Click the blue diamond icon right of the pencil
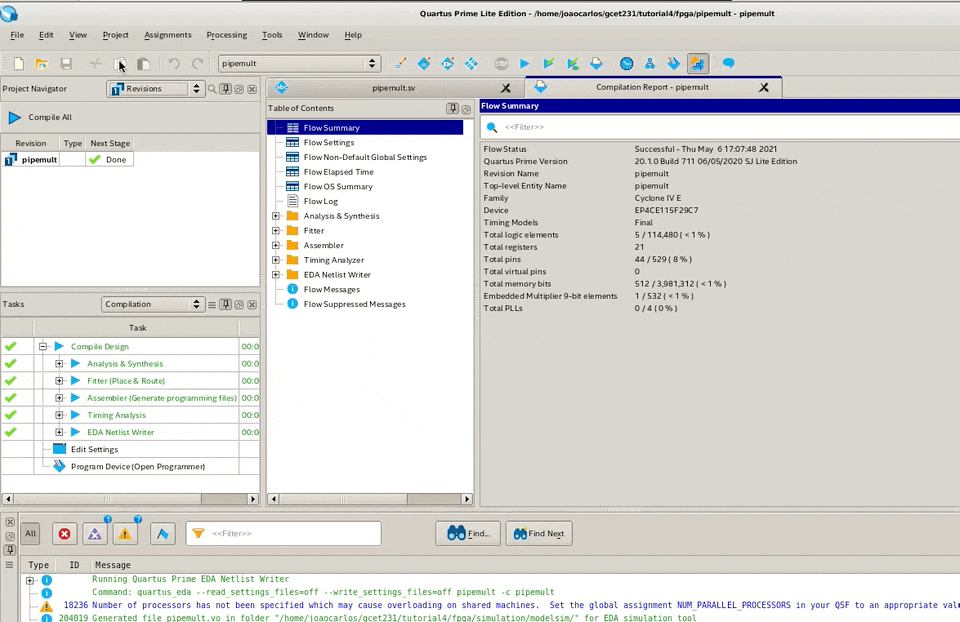 424,63
